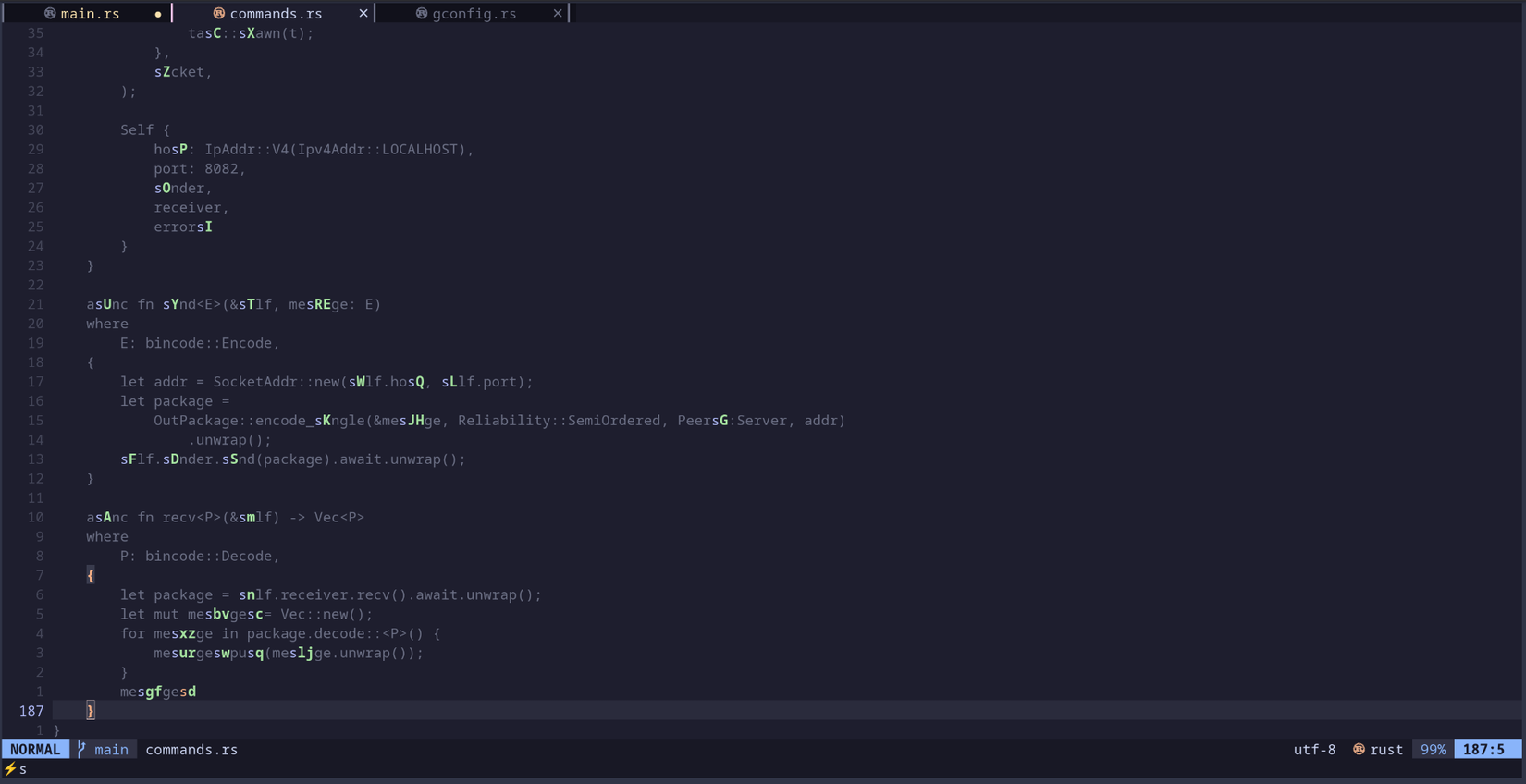Image resolution: width=1526 pixels, height=784 pixels.
Task: Click 'receiver,' field in Self block
Action: (191, 207)
